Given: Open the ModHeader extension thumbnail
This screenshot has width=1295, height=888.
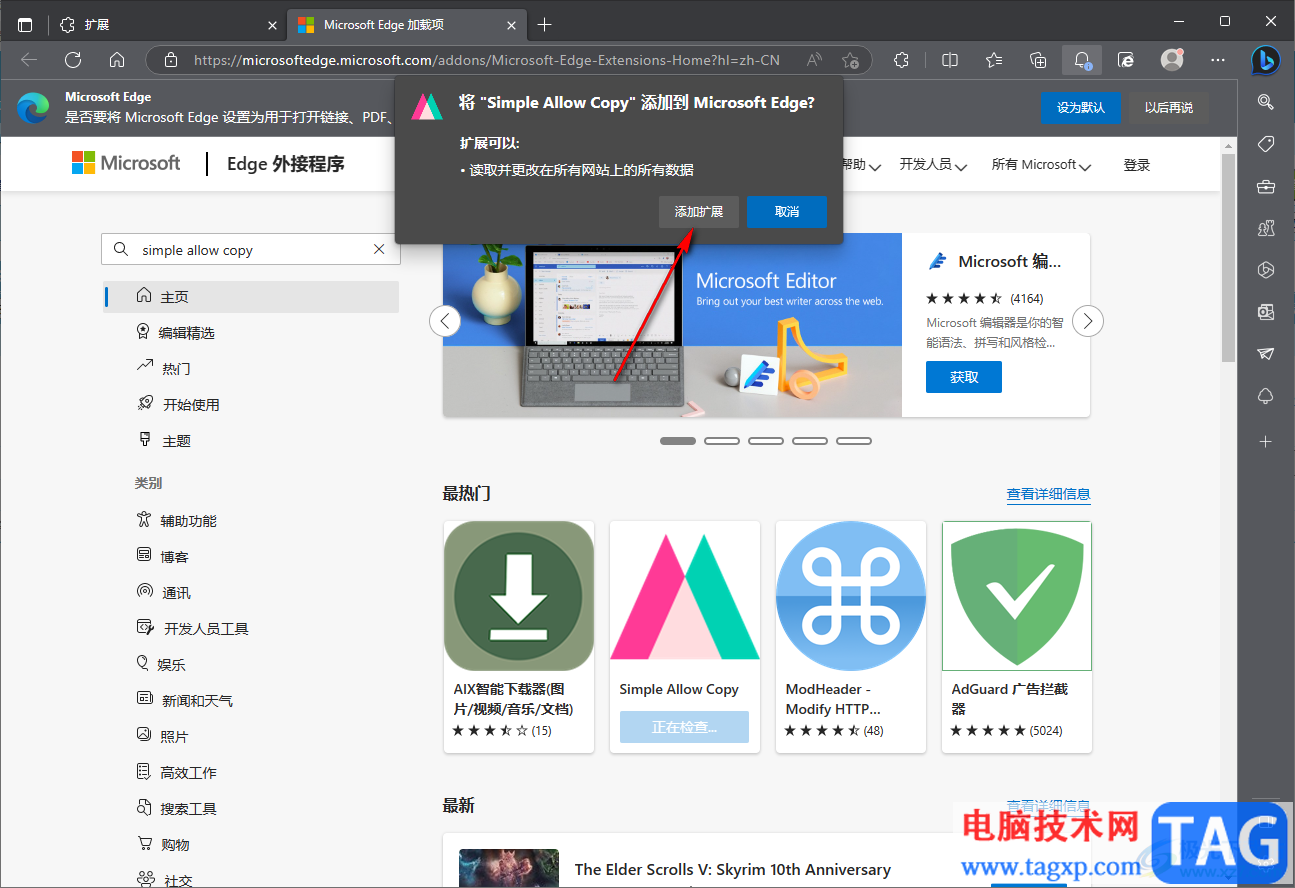Looking at the screenshot, I should tap(851, 596).
